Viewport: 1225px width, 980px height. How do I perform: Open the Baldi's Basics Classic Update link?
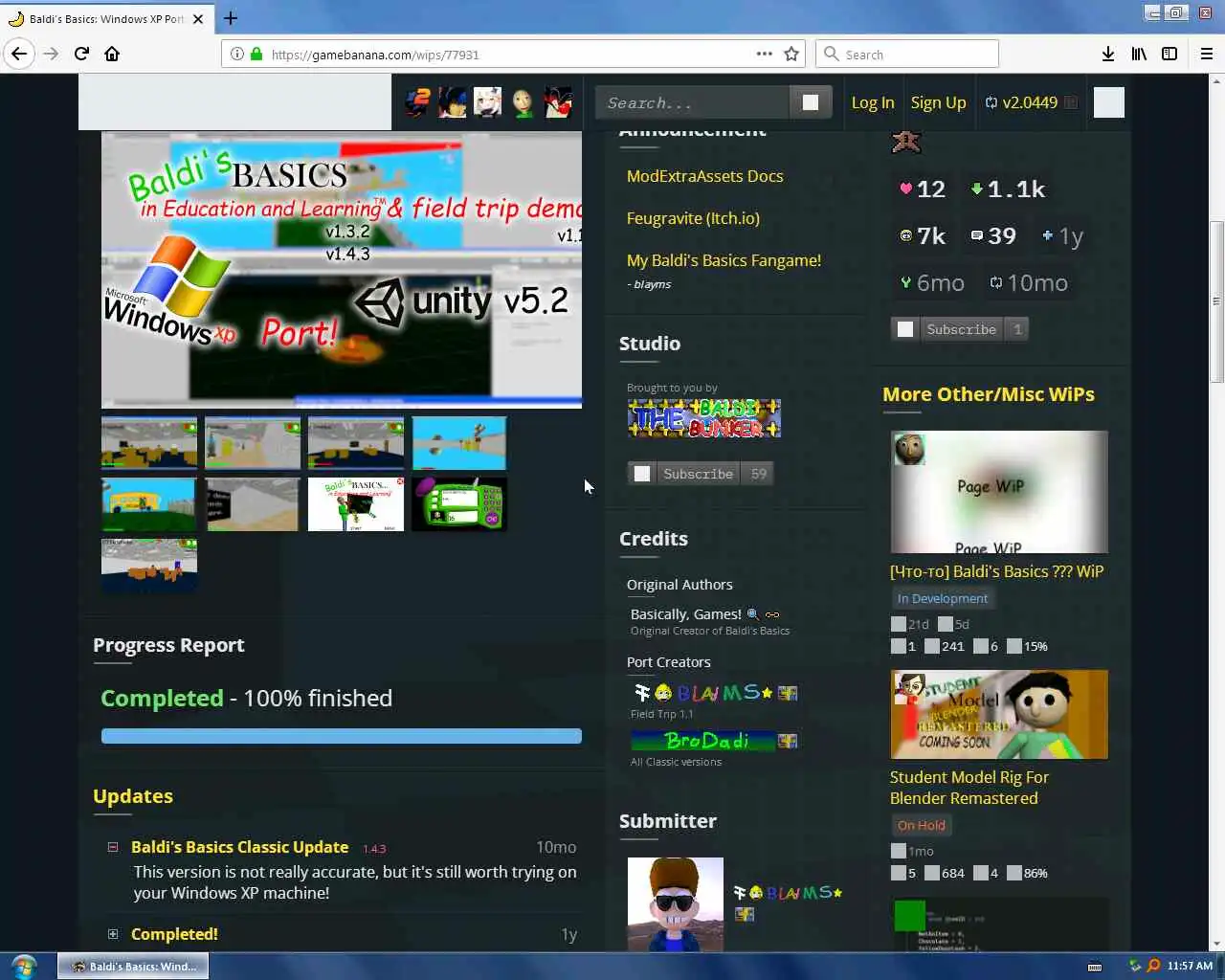(239, 847)
